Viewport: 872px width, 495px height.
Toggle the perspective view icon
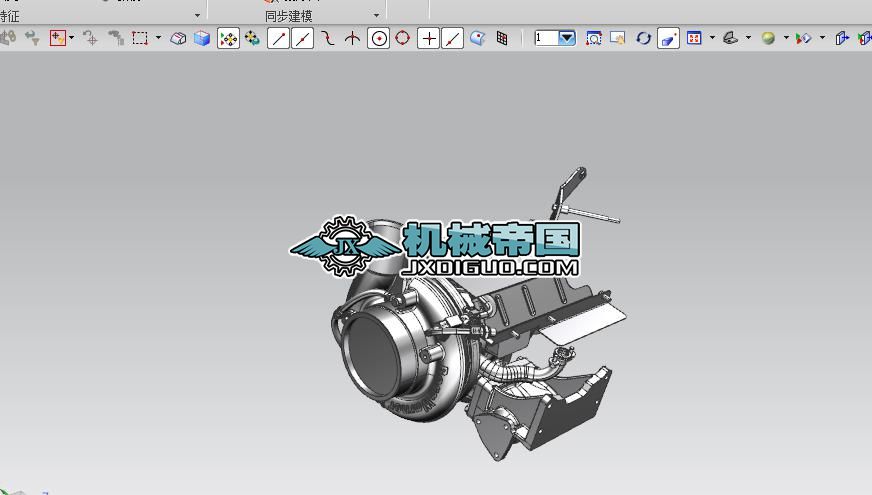[x=668, y=38]
